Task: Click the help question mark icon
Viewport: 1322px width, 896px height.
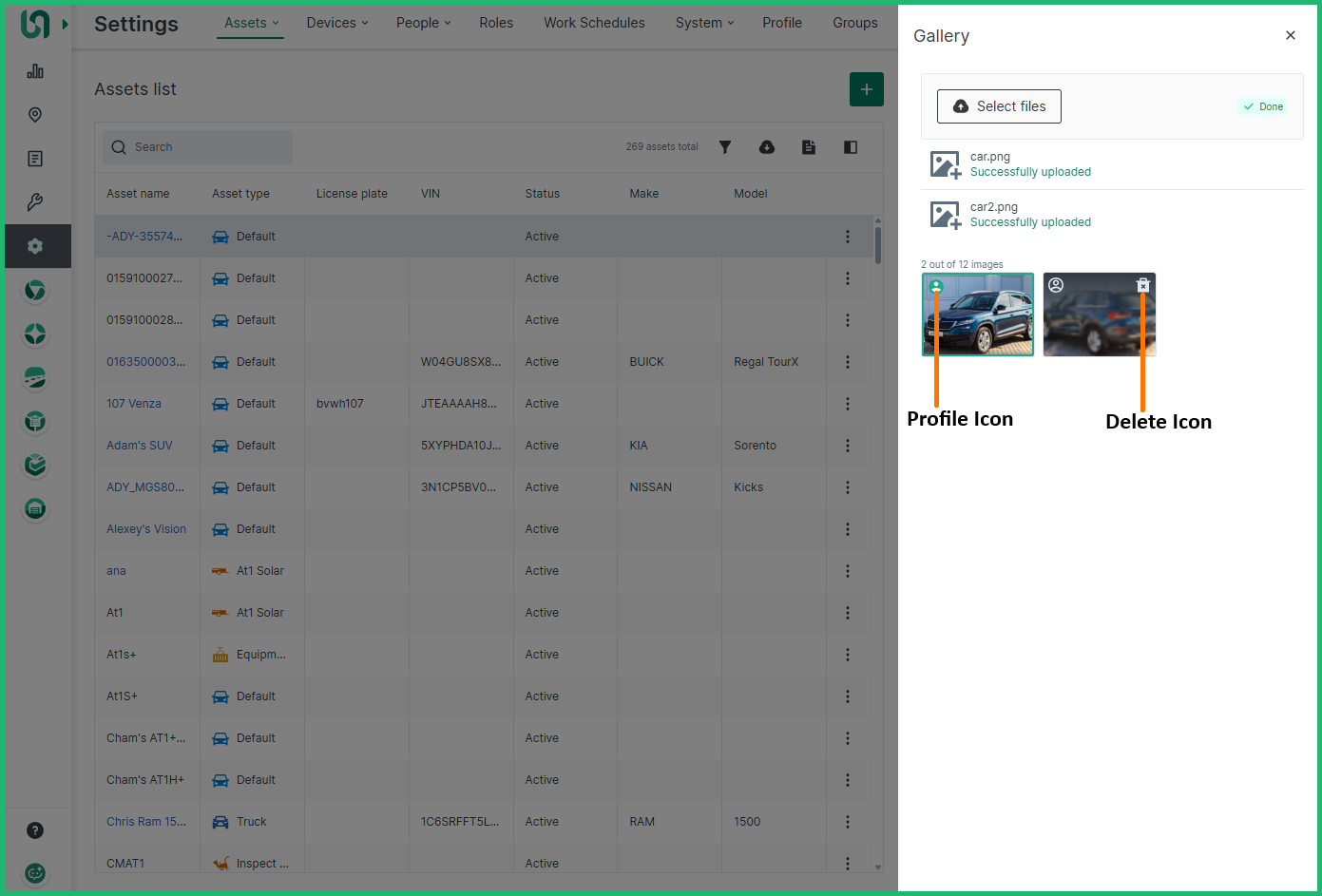Action: [x=35, y=830]
